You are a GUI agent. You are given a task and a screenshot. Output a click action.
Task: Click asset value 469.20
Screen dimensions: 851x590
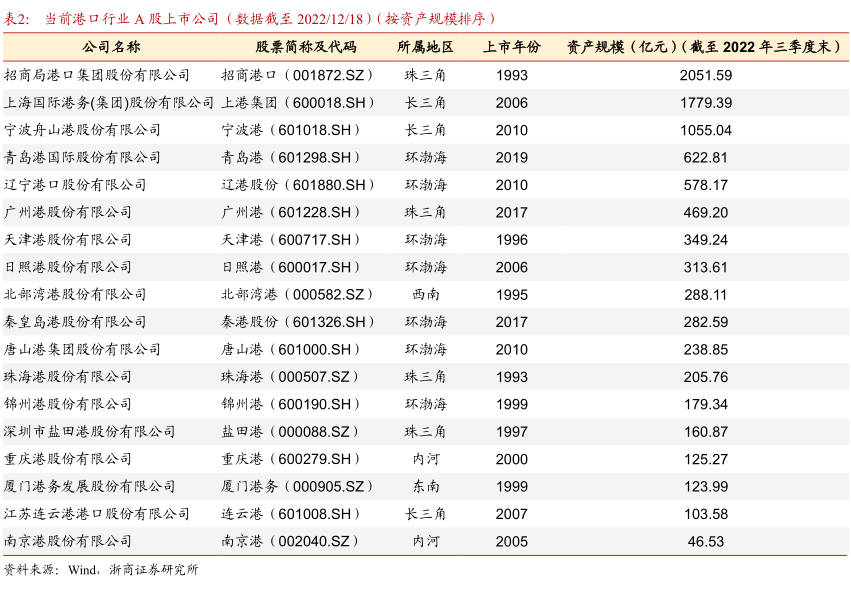(x=706, y=212)
